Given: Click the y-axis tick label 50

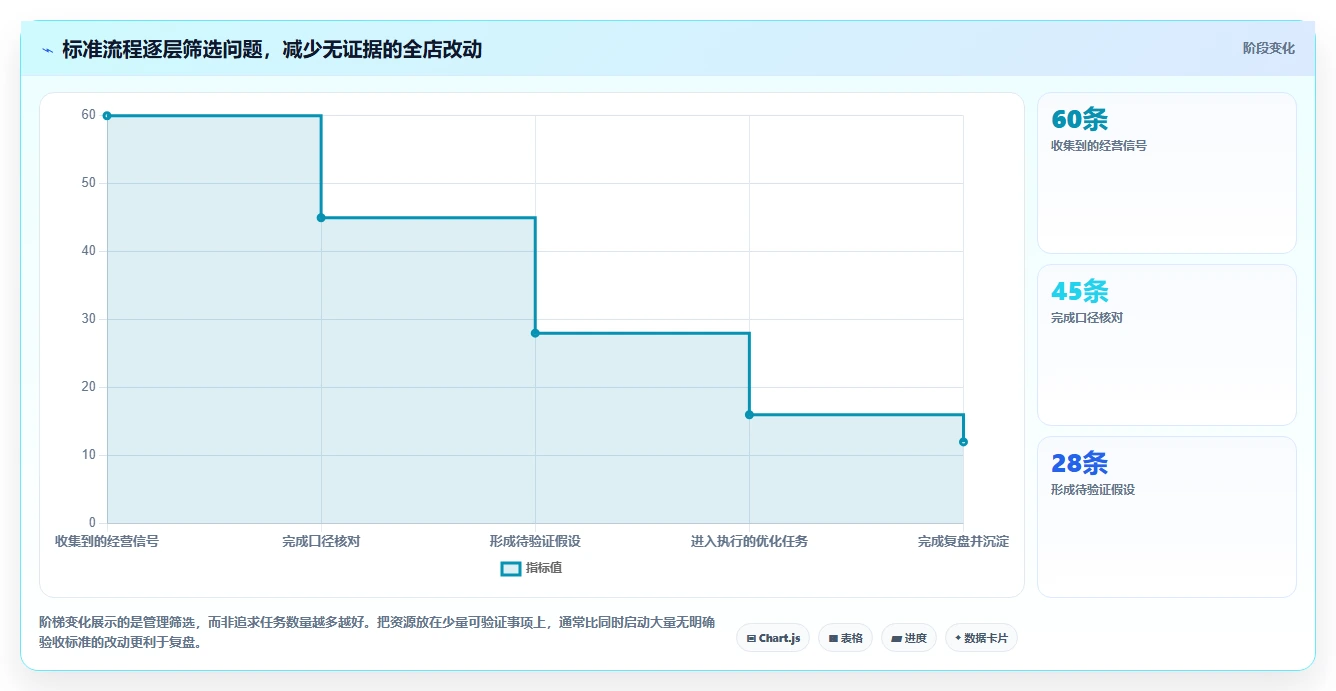Looking at the screenshot, I should (x=89, y=183).
